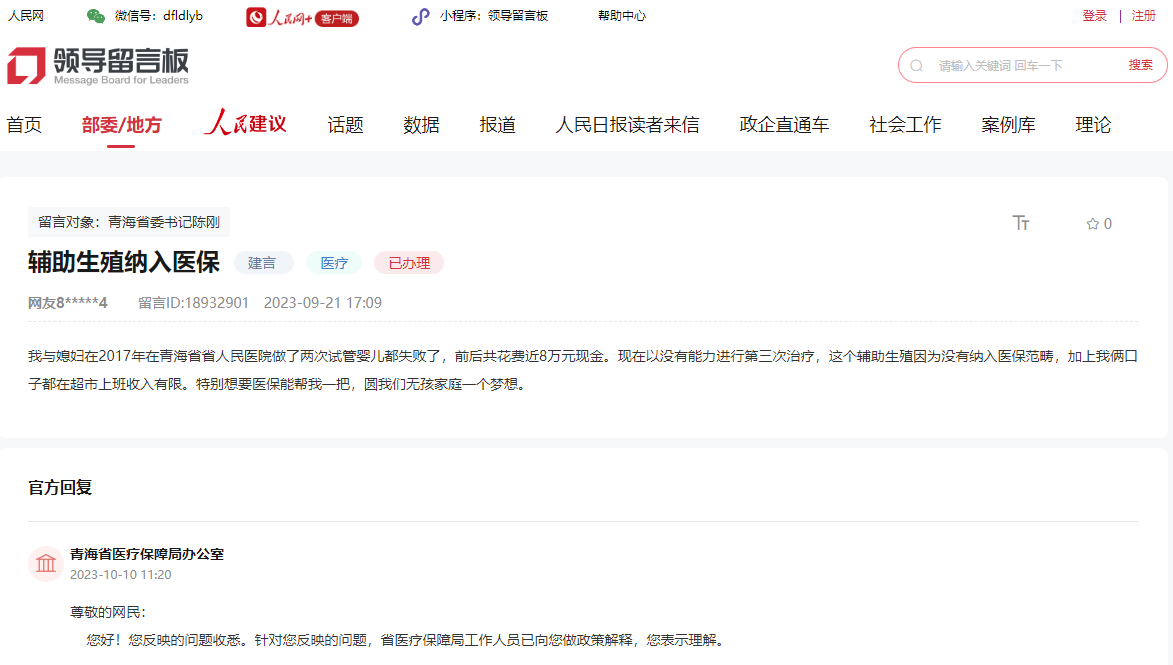Select the 建言 tag
Viewport: 1173px width, 665px height.
click(x=263, y=262)
